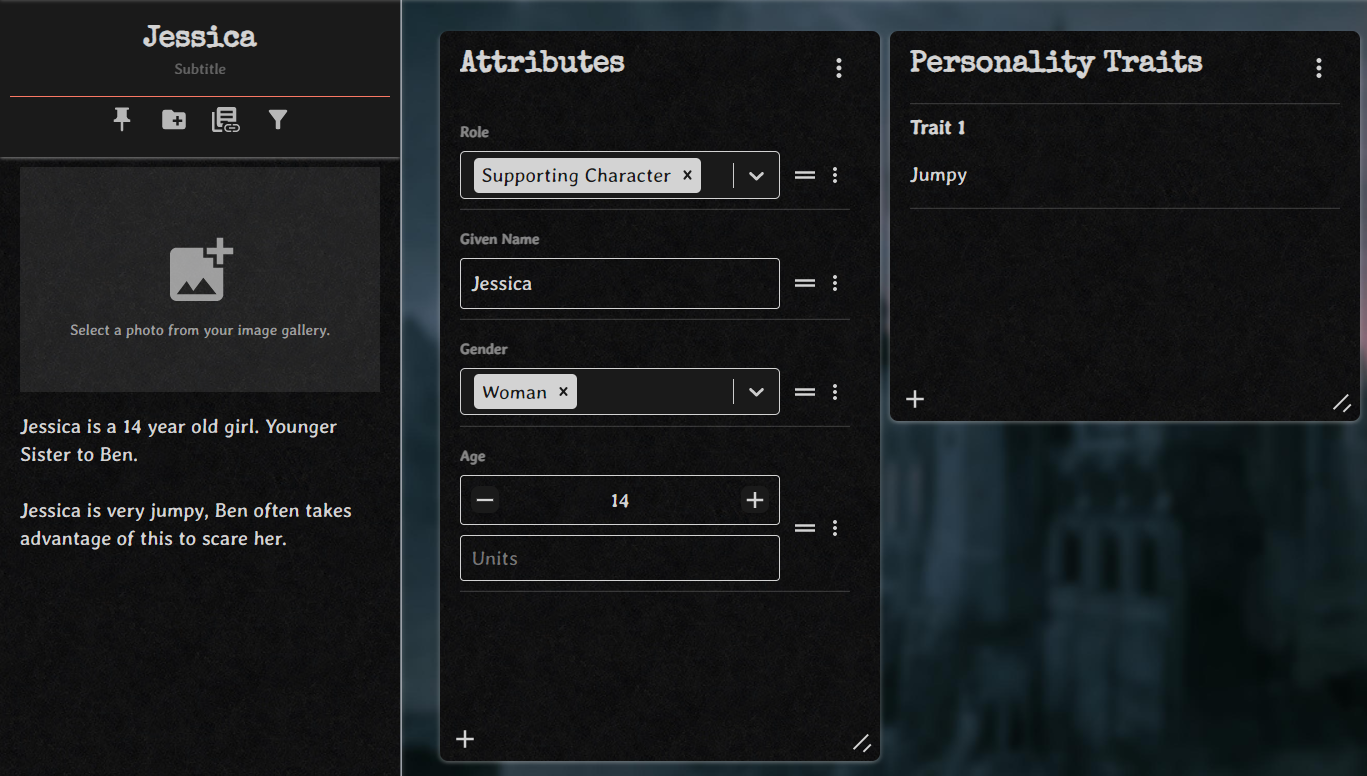Screen dimensions: 1367x776
Task: Open options menu for the Age field
Action: pos(835,528)
